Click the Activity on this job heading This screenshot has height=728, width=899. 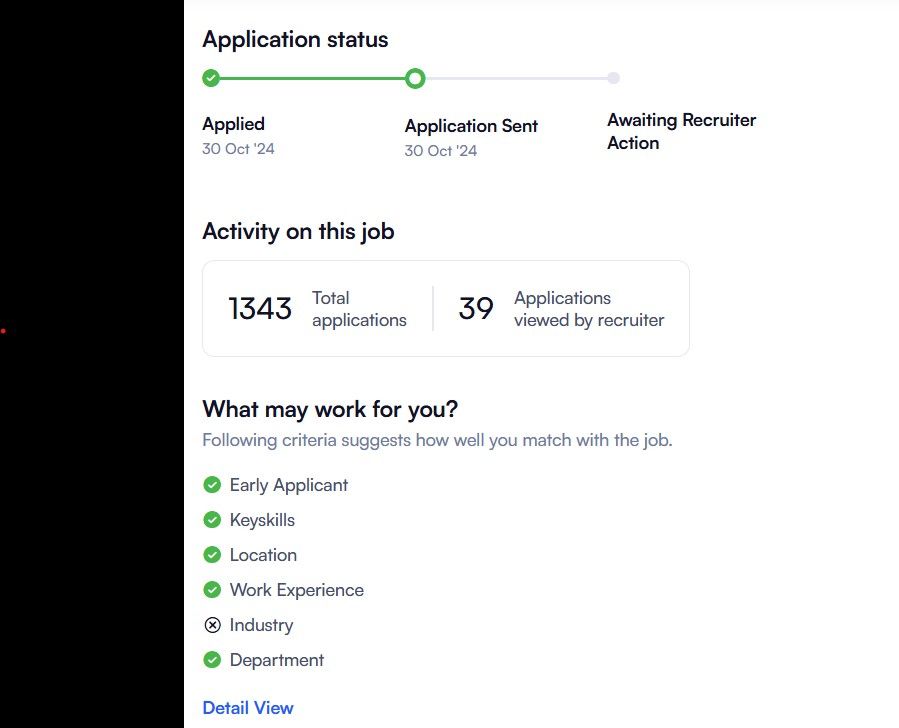click(x=298, y=231)
